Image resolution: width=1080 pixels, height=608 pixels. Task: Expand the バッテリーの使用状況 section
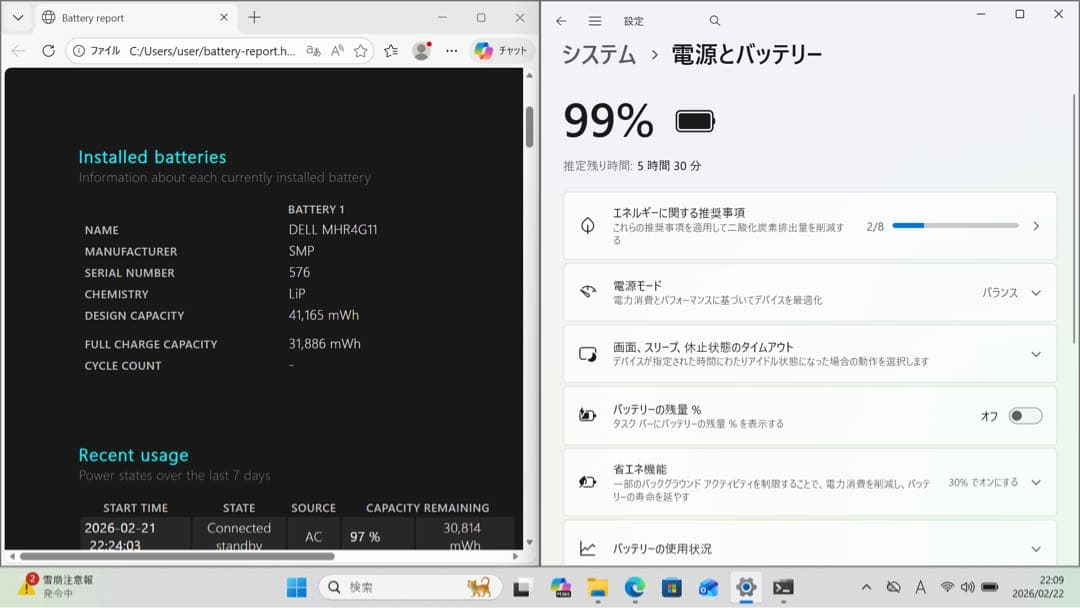[x=1037, y=548]
